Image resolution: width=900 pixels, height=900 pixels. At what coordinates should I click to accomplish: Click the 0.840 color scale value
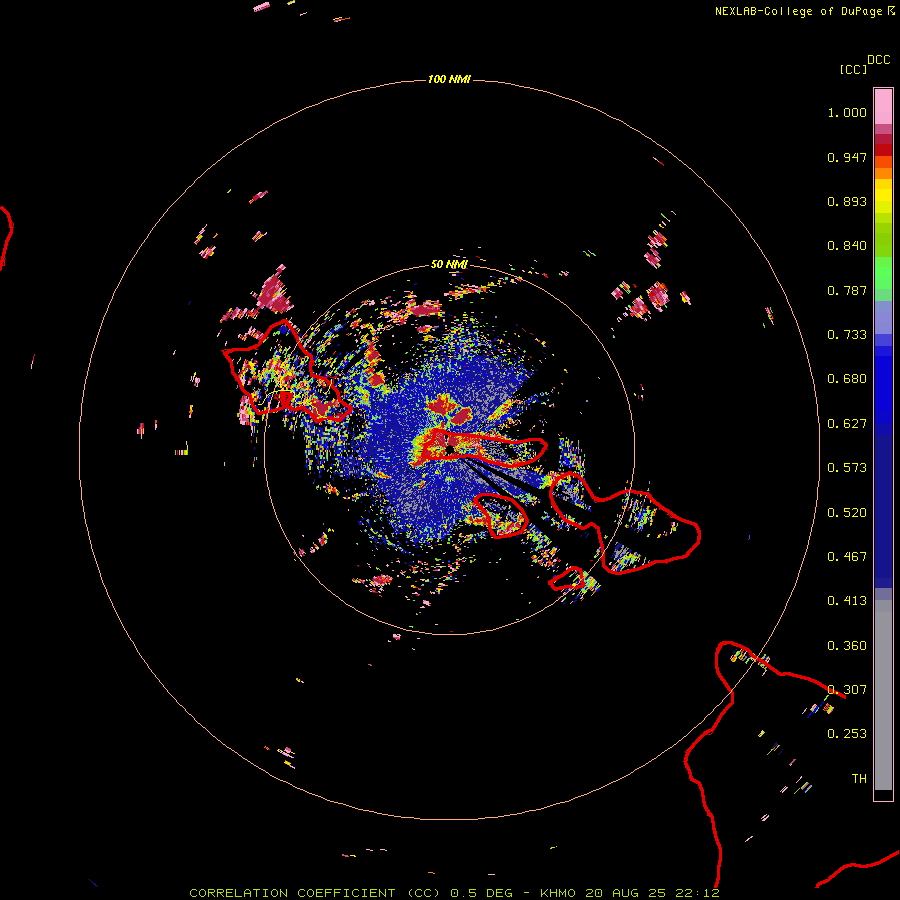coord(847,246)
